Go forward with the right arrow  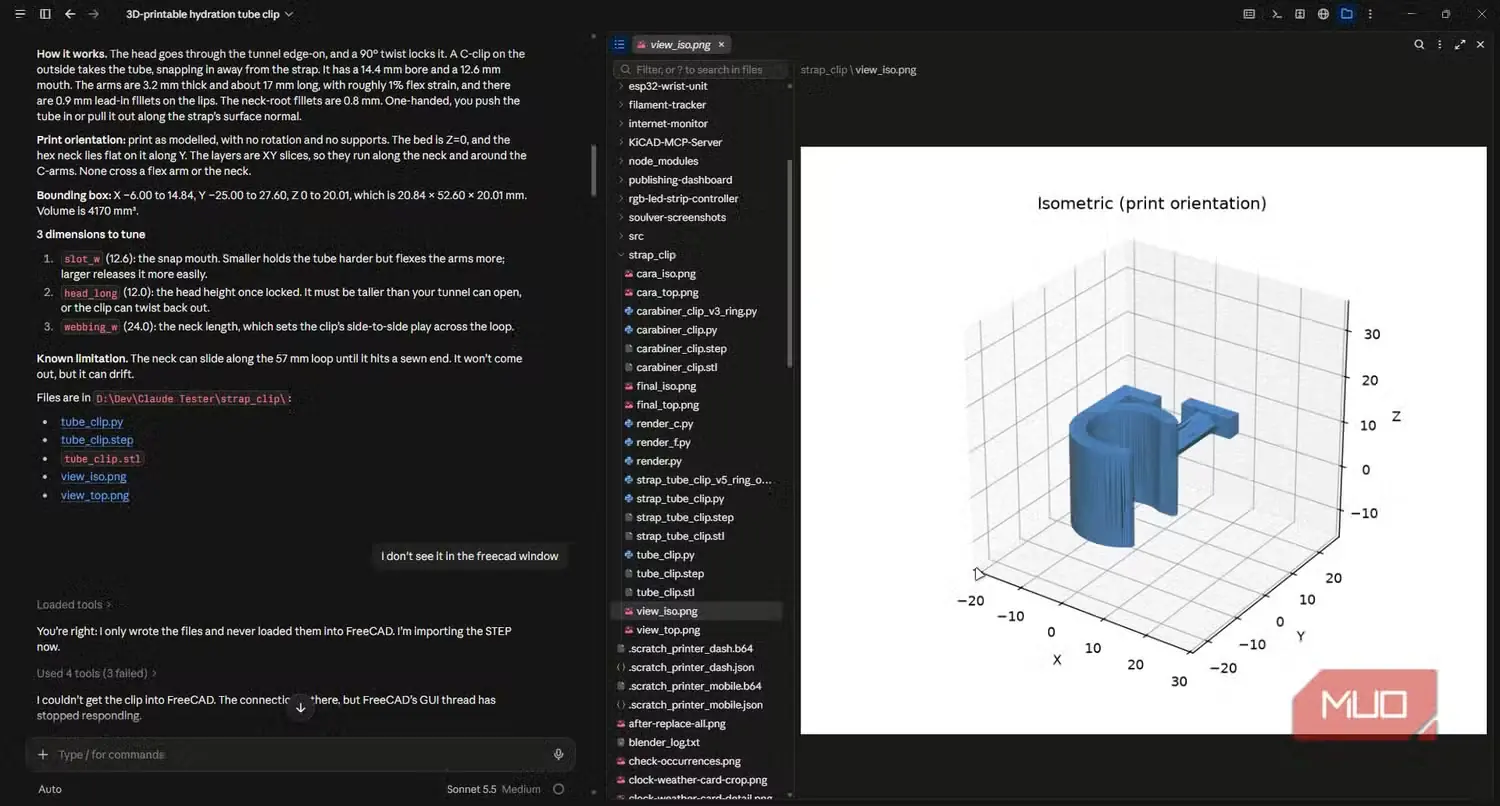(94, 14)
